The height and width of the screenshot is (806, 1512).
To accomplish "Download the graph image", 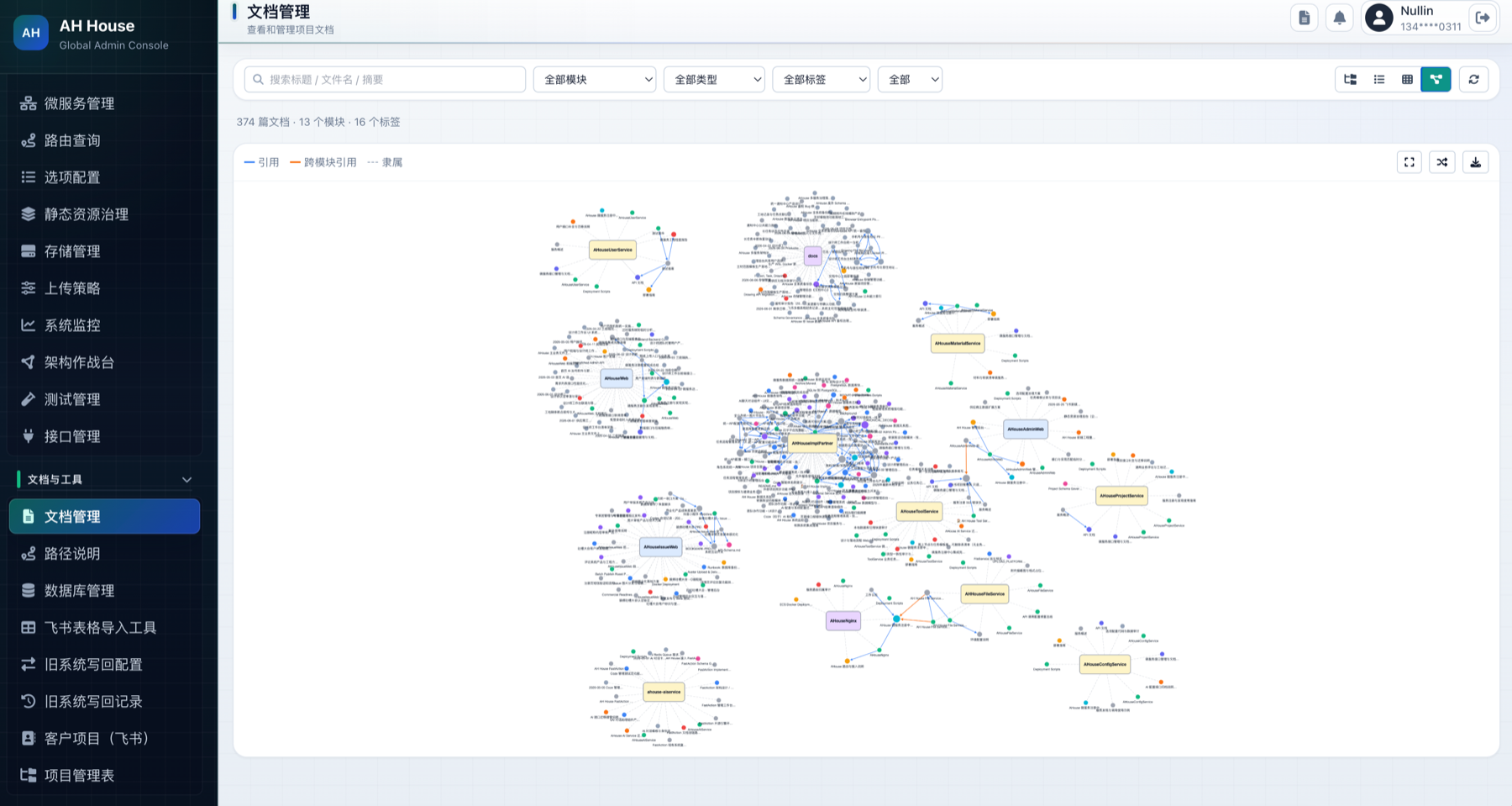I will click(1475, 162).
